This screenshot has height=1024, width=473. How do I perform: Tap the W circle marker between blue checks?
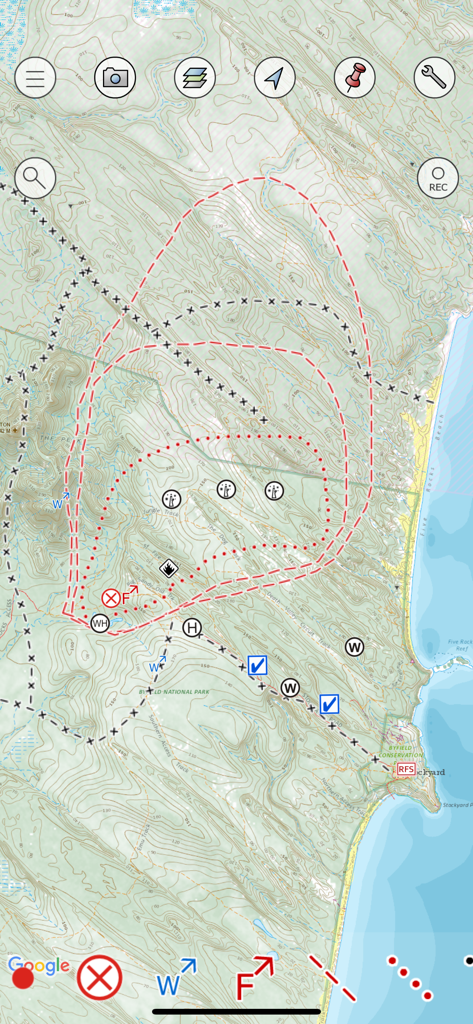point(291,688)
